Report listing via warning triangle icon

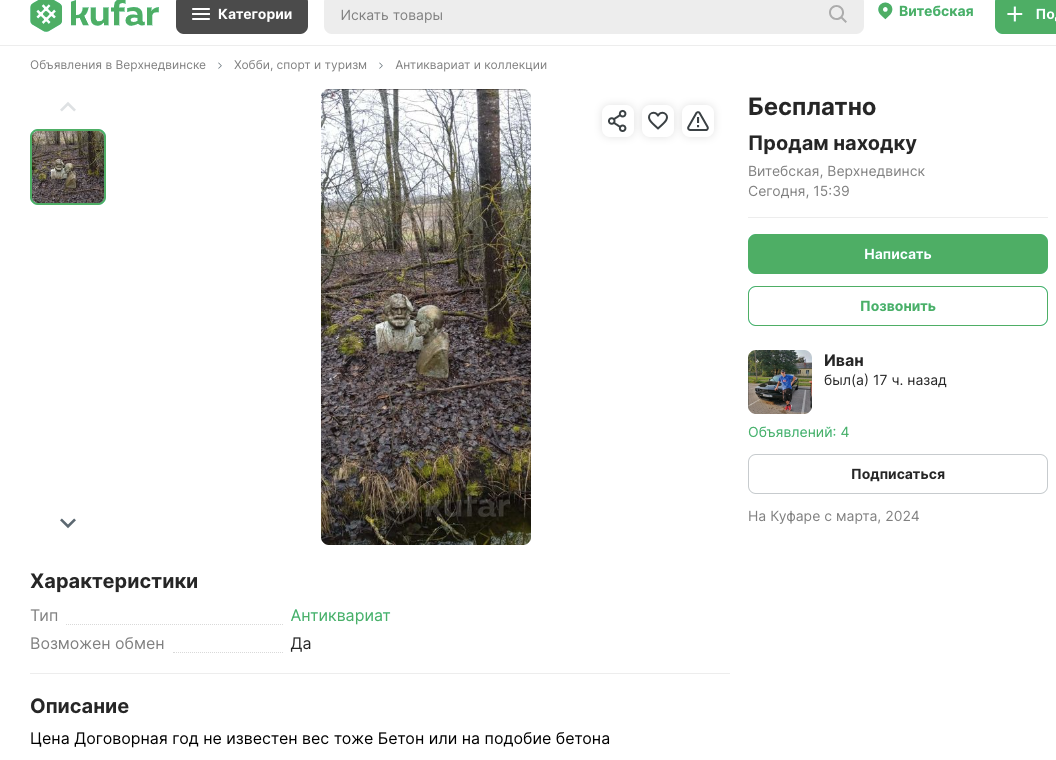click(x=698, y=121)
